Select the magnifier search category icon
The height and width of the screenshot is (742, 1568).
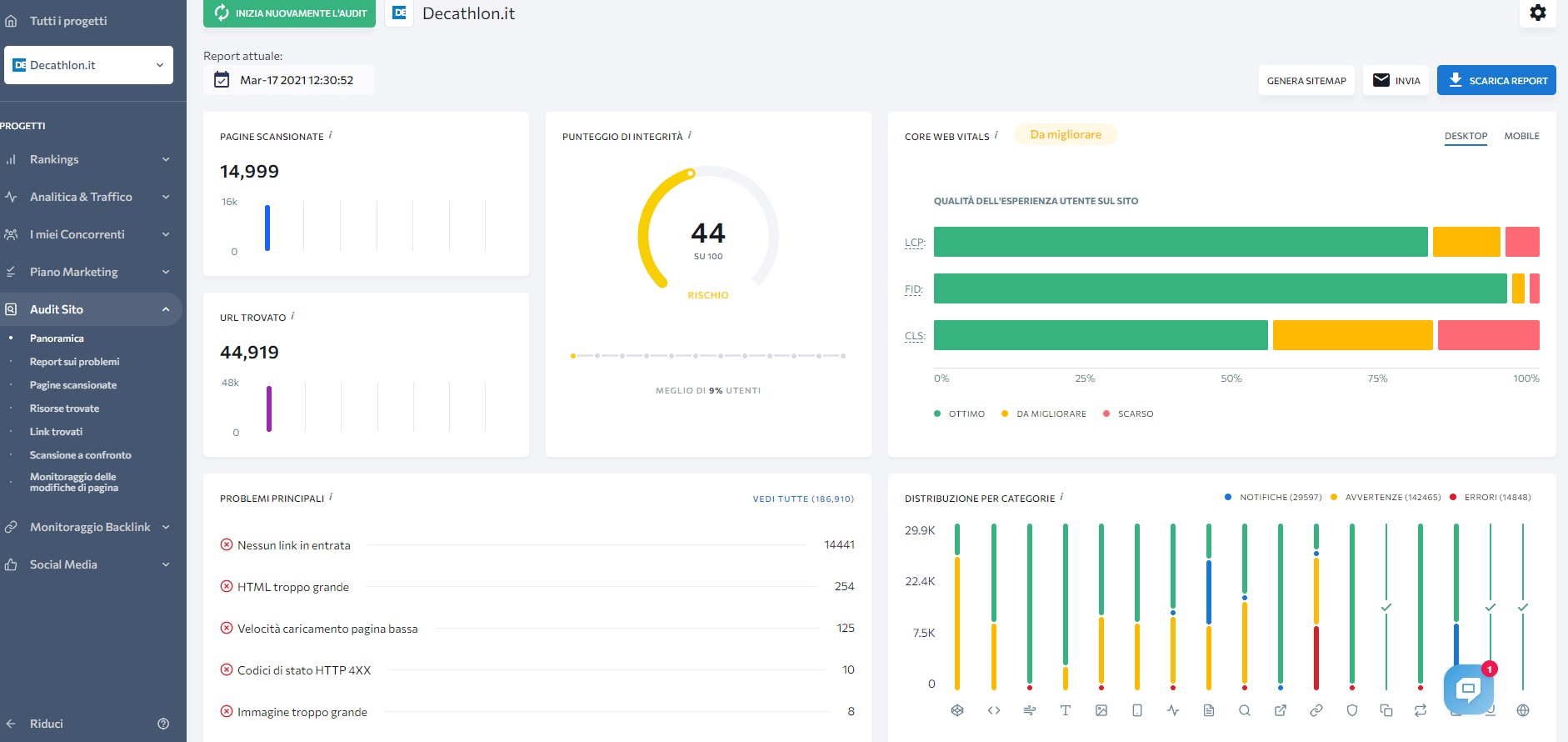(1245, 710)
